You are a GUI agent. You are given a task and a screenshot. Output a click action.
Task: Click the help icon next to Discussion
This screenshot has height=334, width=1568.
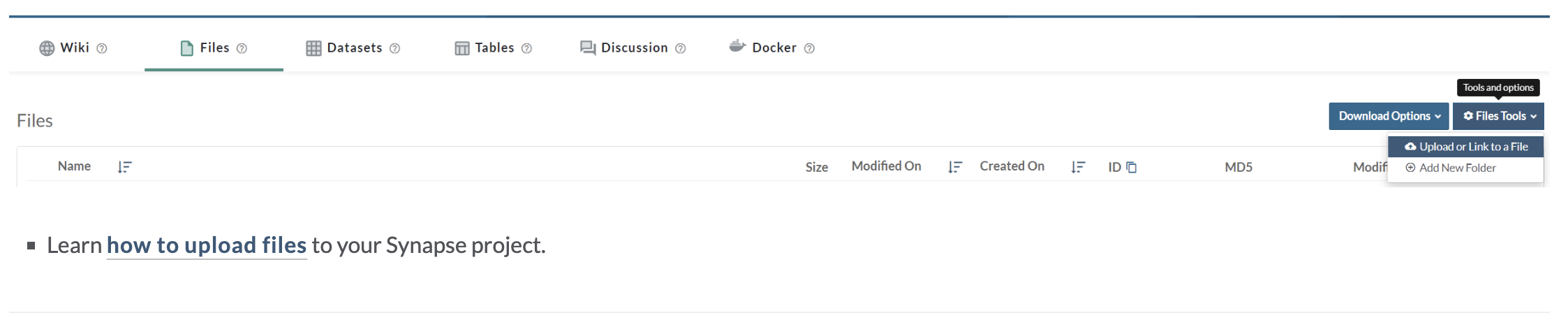[680, 48]
